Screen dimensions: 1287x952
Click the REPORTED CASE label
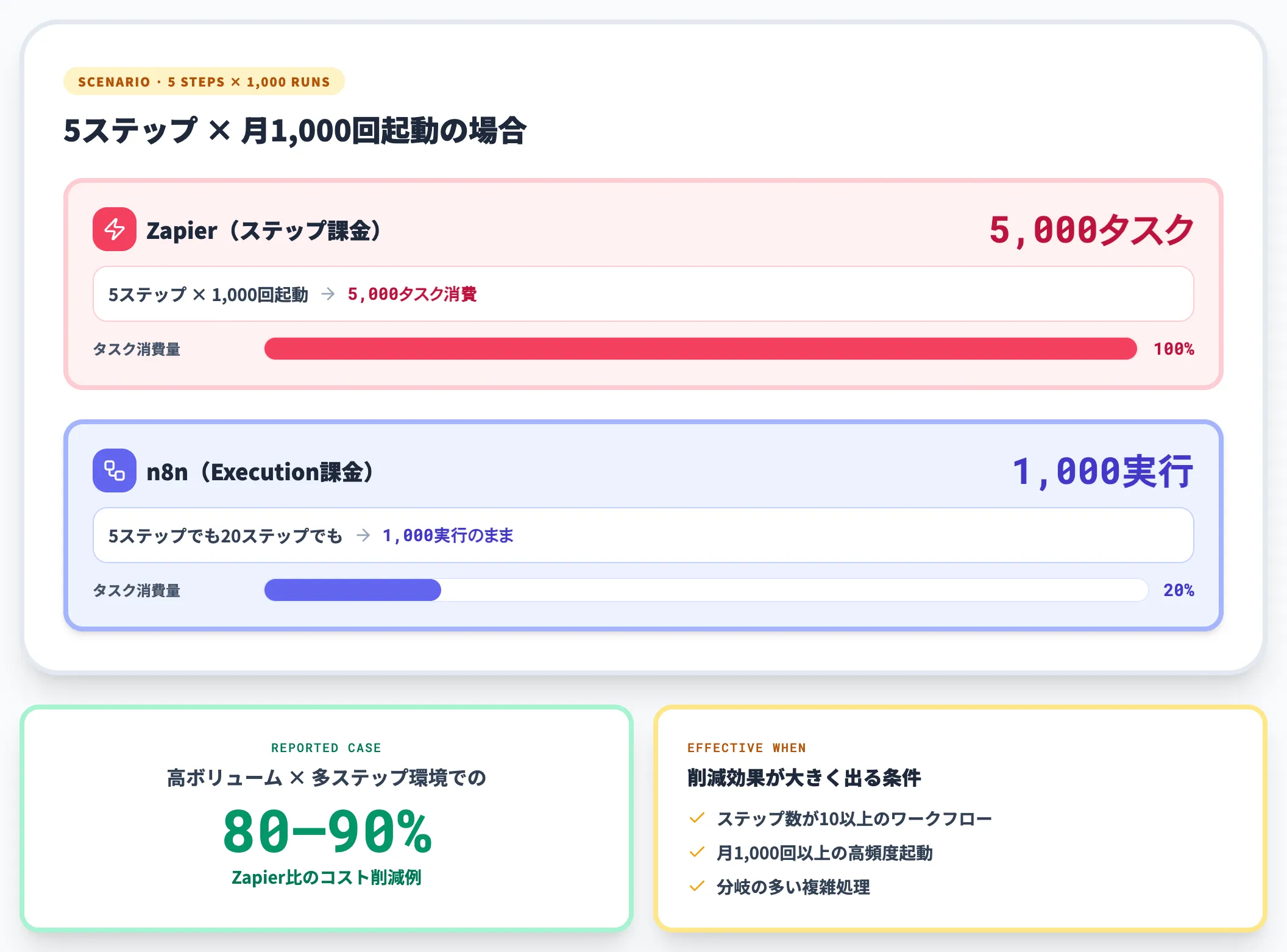click(326, 748)
